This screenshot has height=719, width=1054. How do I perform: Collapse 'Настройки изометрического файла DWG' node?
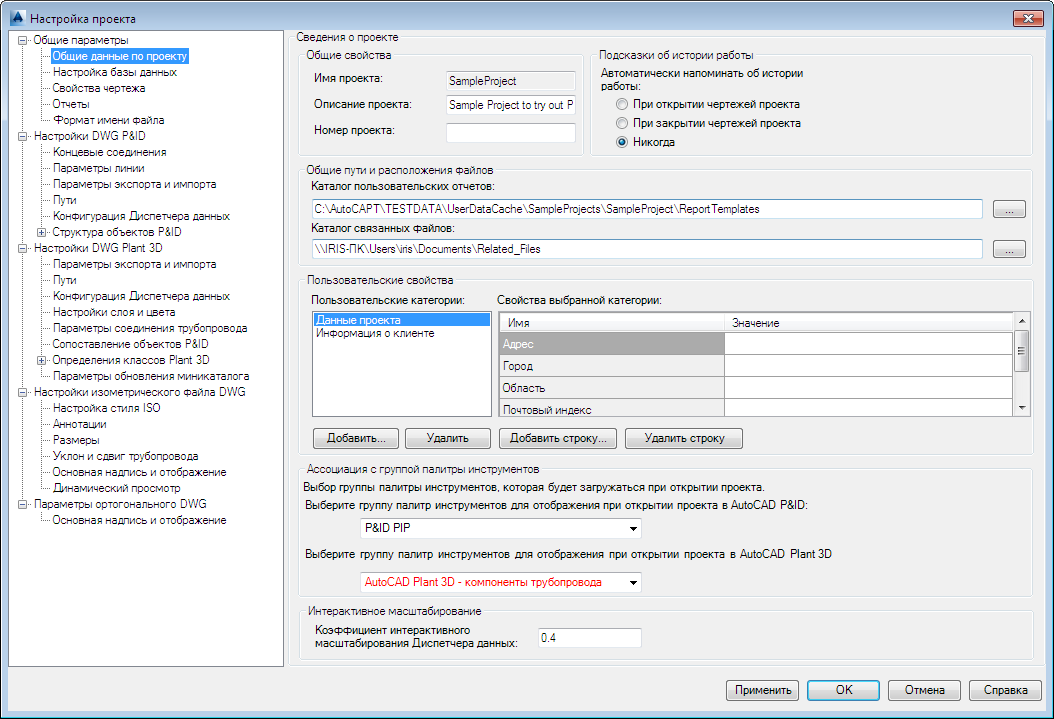(23, 392)
